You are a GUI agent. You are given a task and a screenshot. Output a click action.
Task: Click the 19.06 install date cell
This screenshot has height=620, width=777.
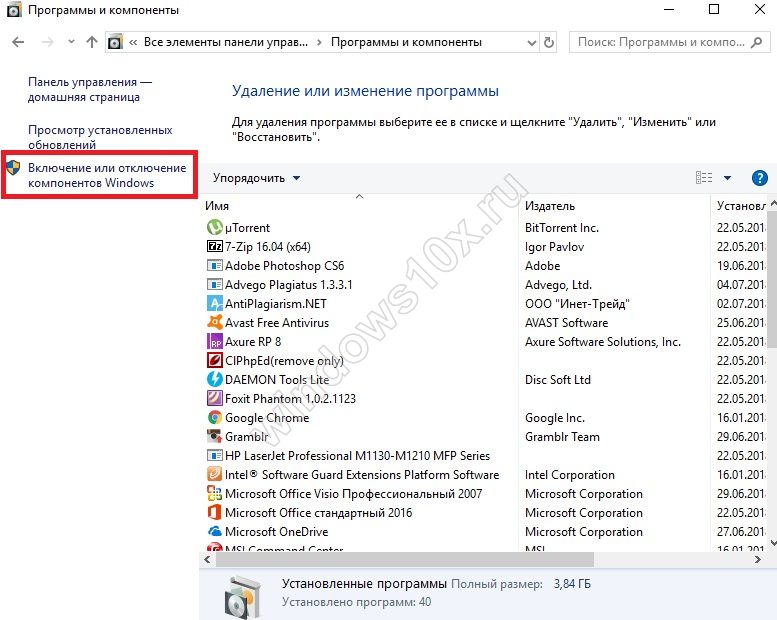tap(741, 266)
